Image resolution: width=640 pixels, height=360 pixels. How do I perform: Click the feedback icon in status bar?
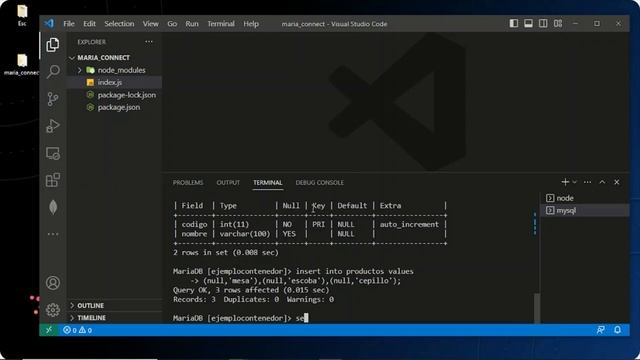click(600, 330)
